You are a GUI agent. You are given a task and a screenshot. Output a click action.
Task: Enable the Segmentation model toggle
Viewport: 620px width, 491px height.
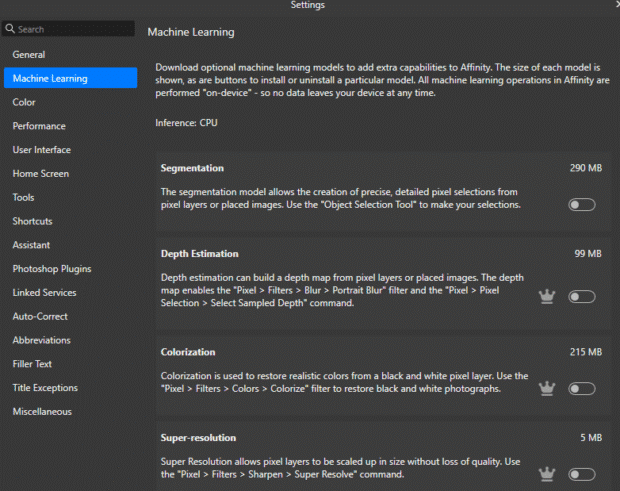click(581, 205)
